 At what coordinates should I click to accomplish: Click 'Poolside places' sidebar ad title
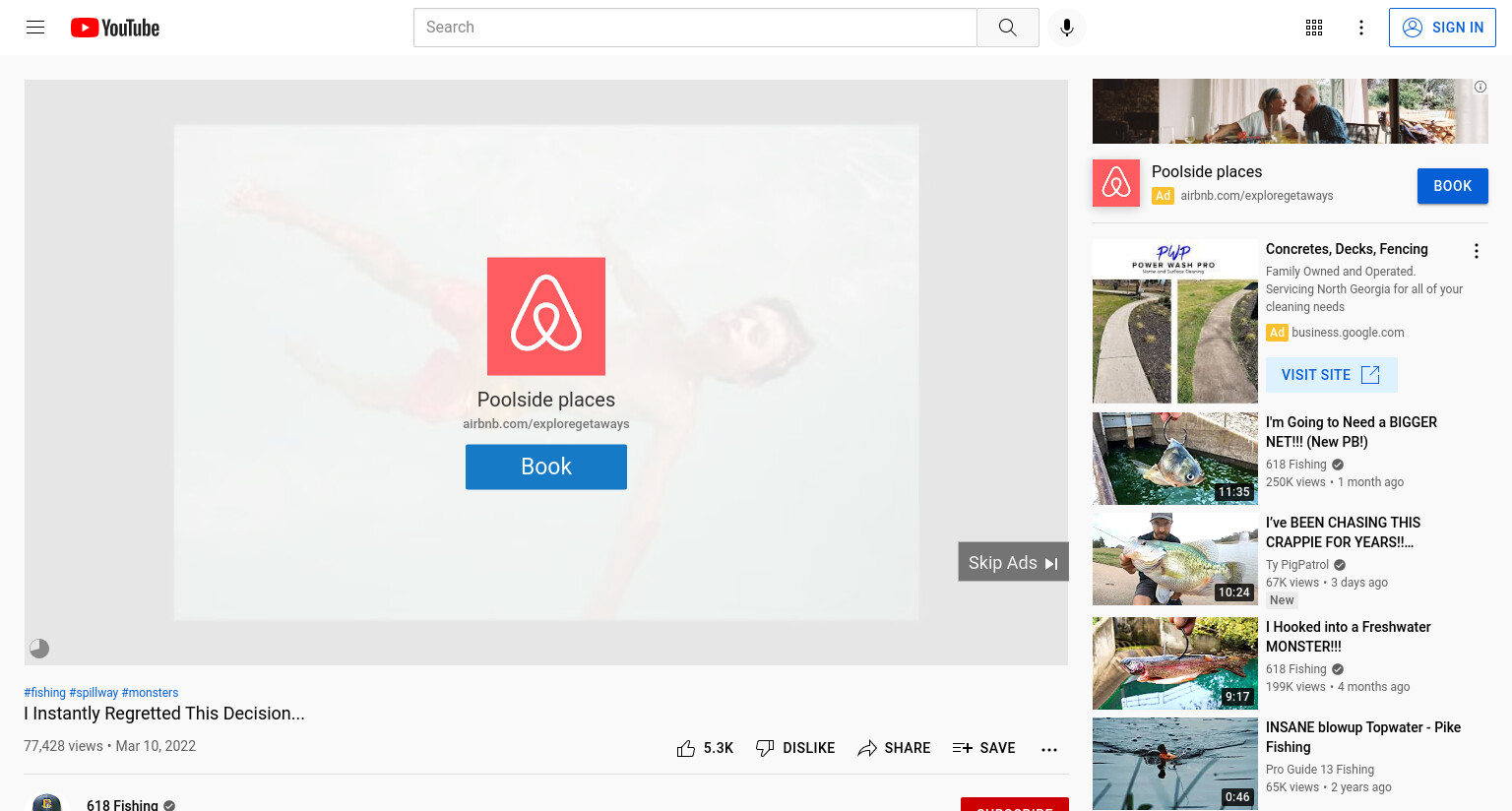(x=1207, y=171)
